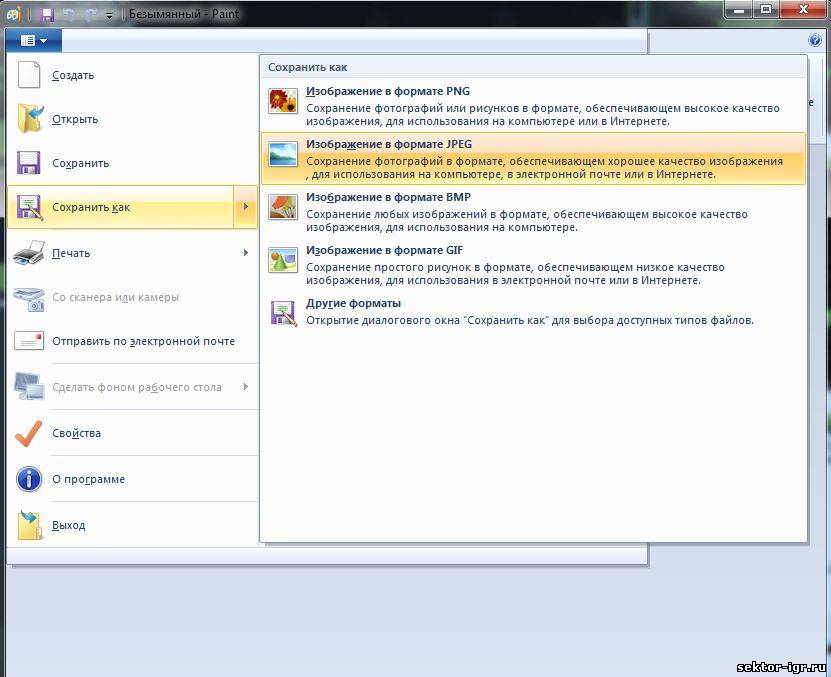Minimize the Paint window
This screenshot has width=831, height=677.
739,10
